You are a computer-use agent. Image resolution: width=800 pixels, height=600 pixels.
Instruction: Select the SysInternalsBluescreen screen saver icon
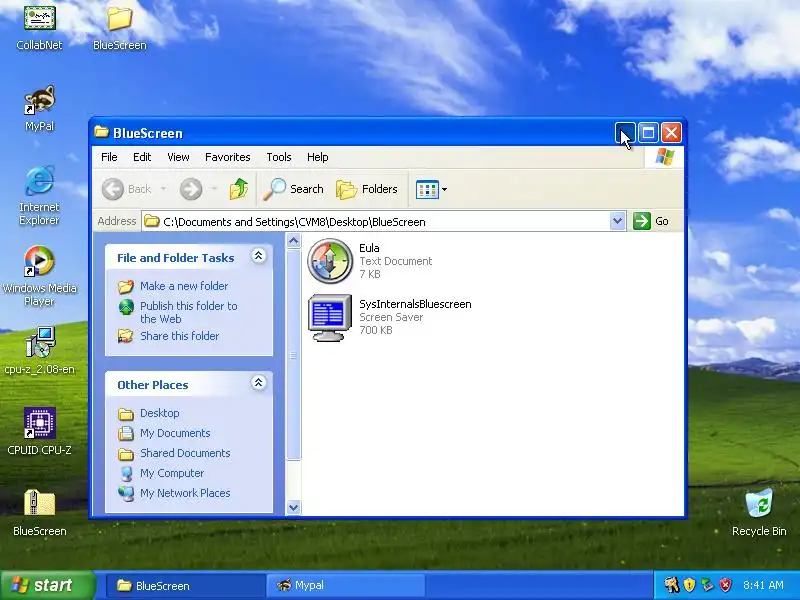coord(330,317)
